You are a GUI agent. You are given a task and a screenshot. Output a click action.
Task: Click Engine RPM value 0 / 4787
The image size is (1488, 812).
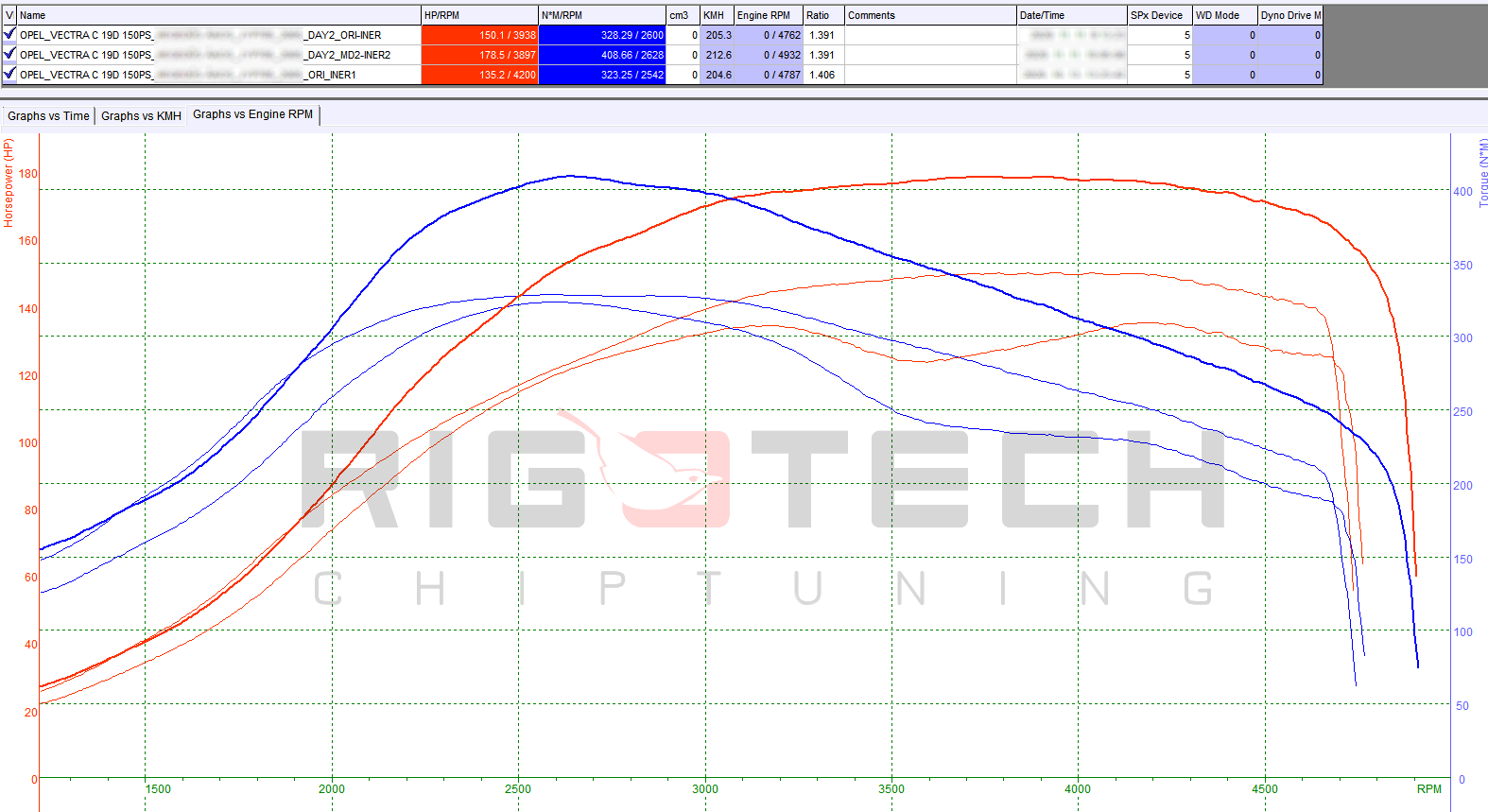click(769, 75)
